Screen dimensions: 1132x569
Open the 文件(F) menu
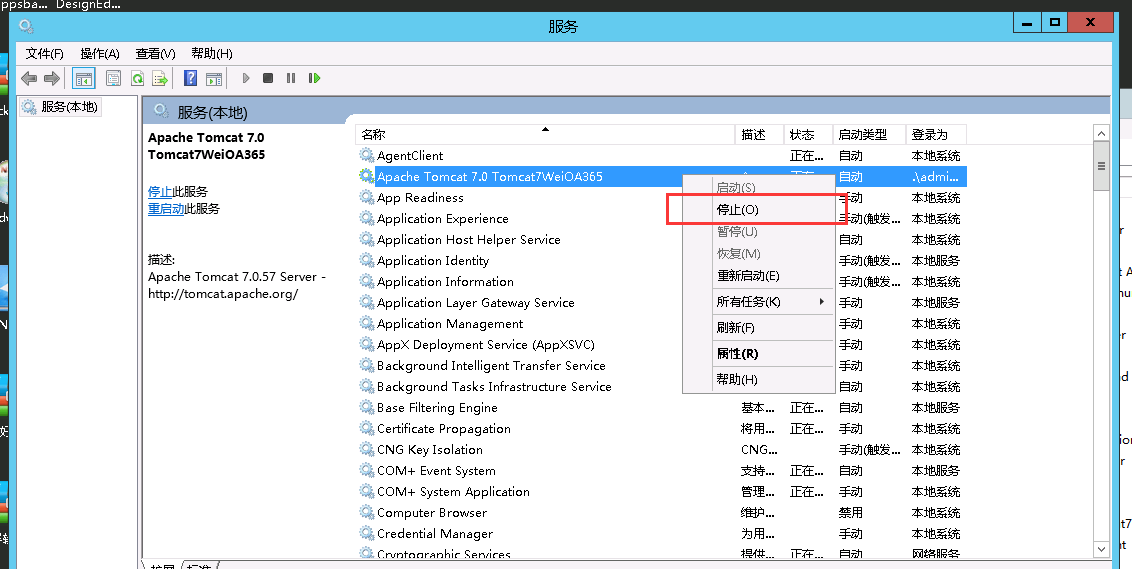[x=45, y=53]
